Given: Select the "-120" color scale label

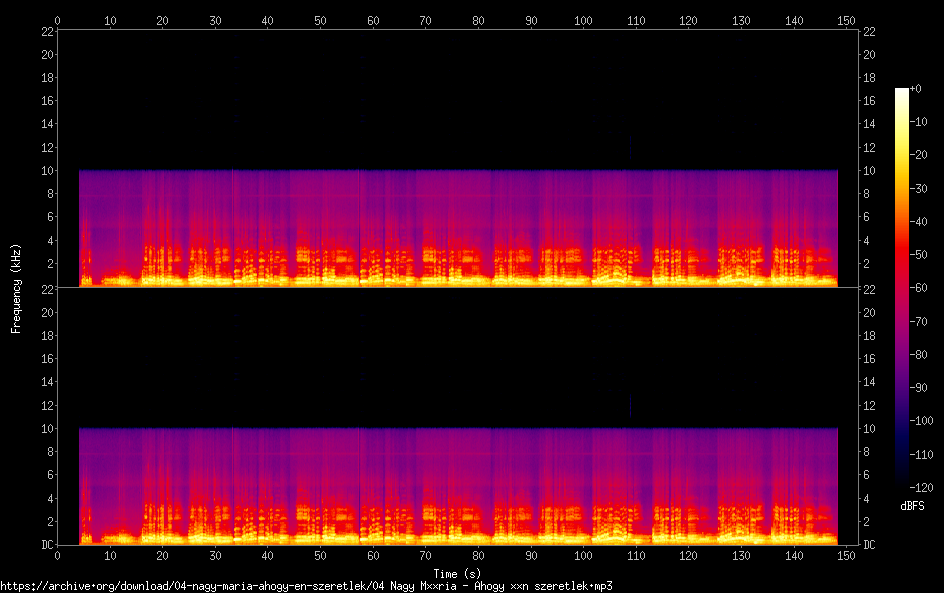Looking at the screenshot, I should [x=921, y=488].
